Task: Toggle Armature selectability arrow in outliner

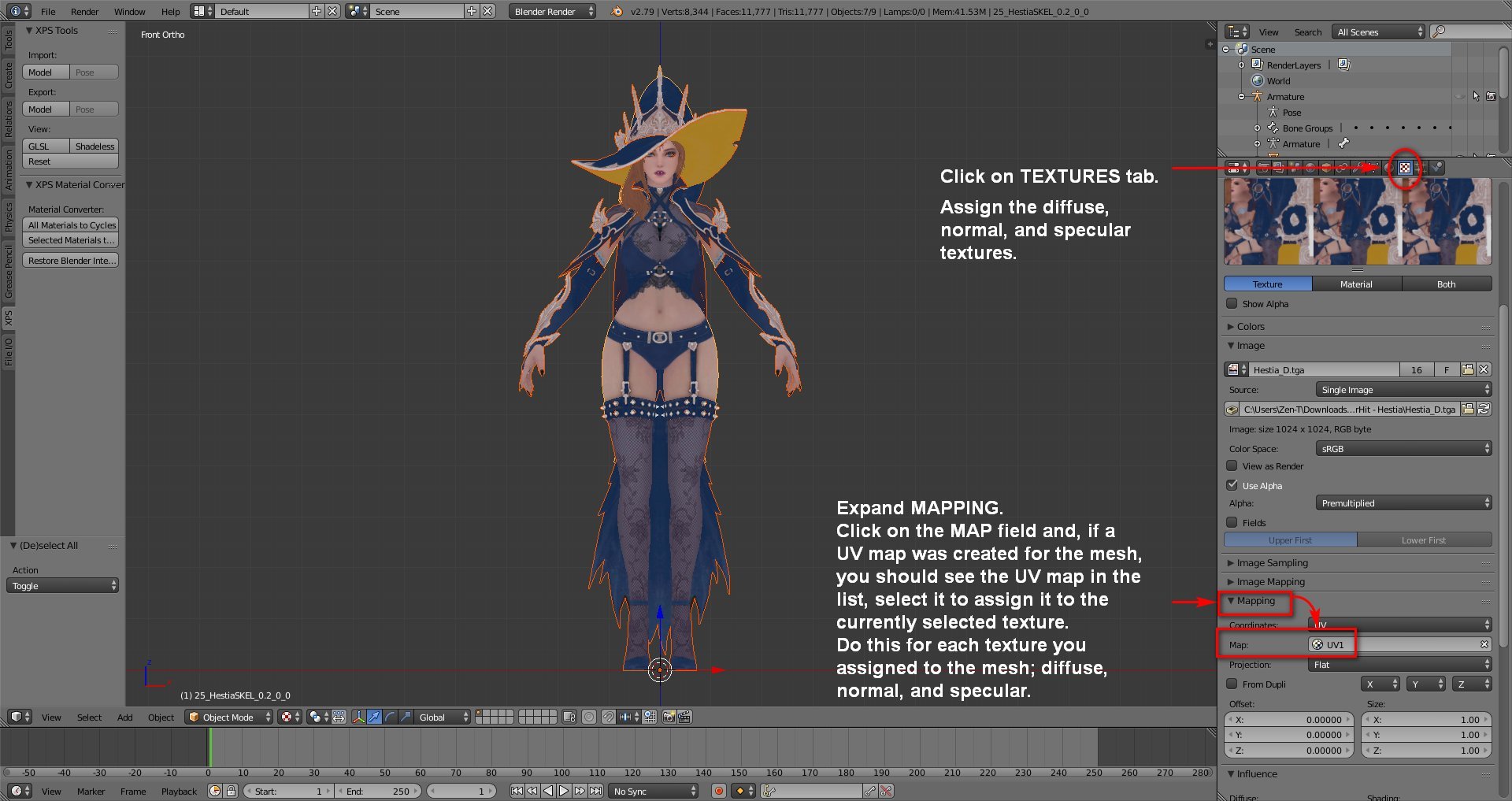Action: 1476,96
